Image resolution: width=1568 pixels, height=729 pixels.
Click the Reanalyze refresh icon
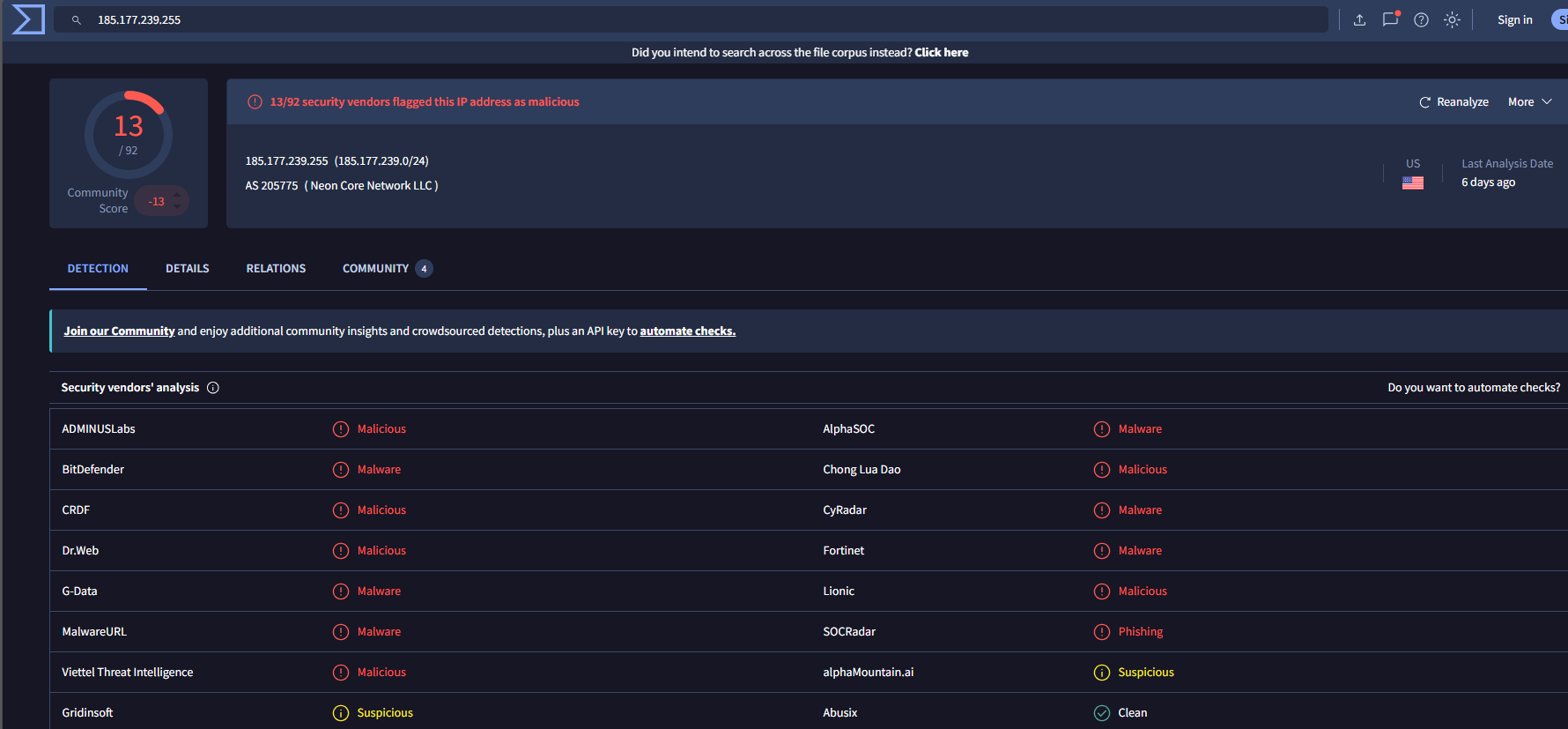click(x=1424, y=102)
